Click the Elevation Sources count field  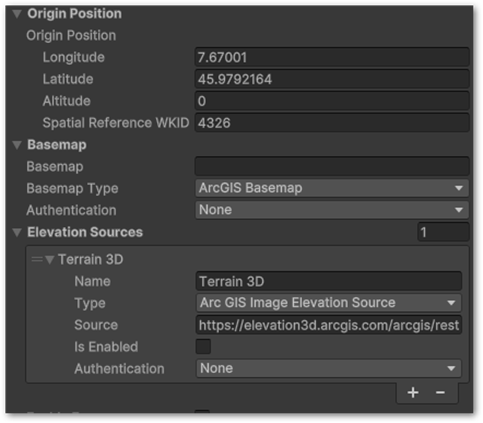point(443,232)
